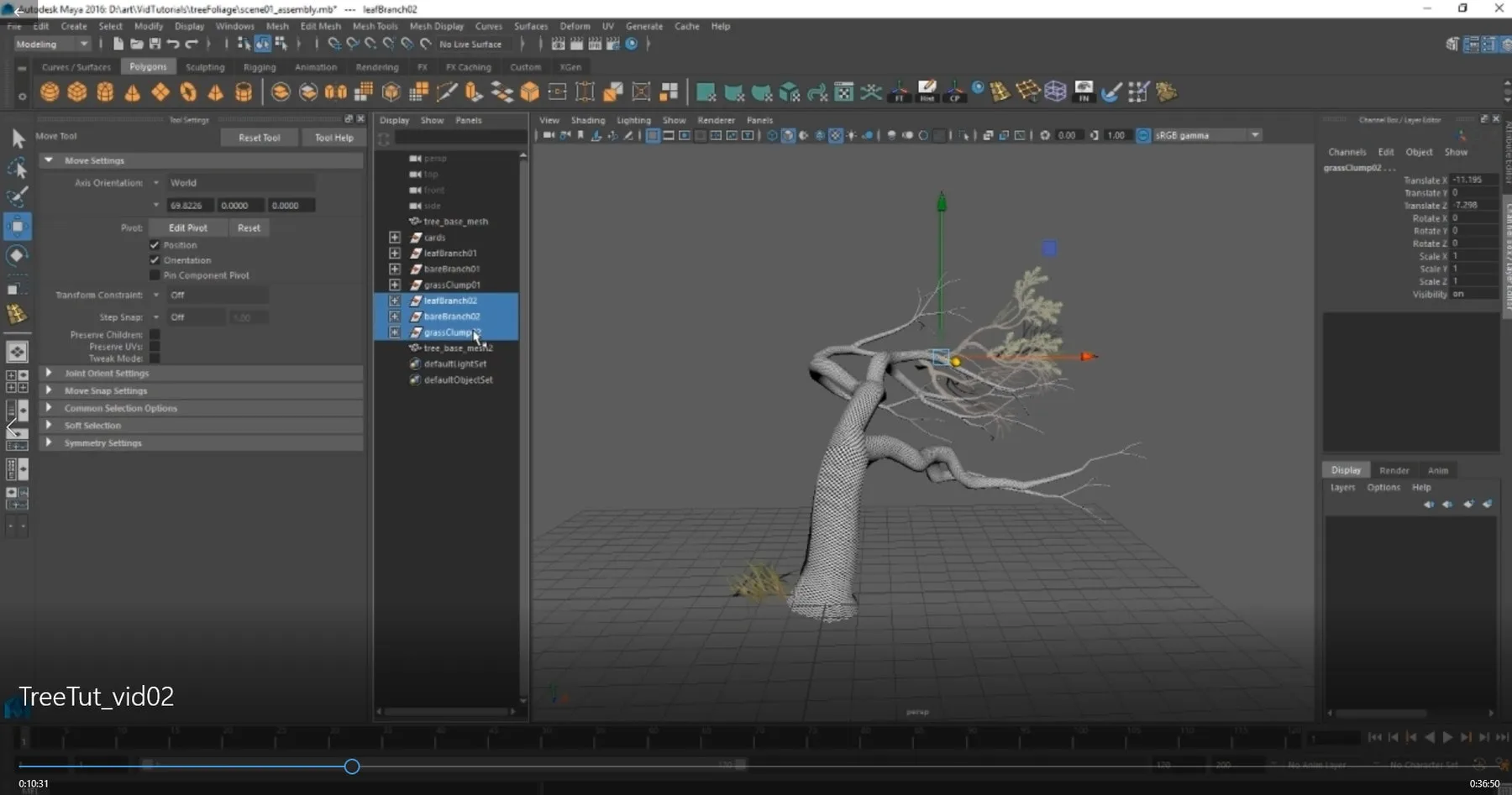Image resolution: width=1512 pixels, height=795 pixels.
Task: Create a polygon sphere from the shelf
Action: [x=49, y=92]
